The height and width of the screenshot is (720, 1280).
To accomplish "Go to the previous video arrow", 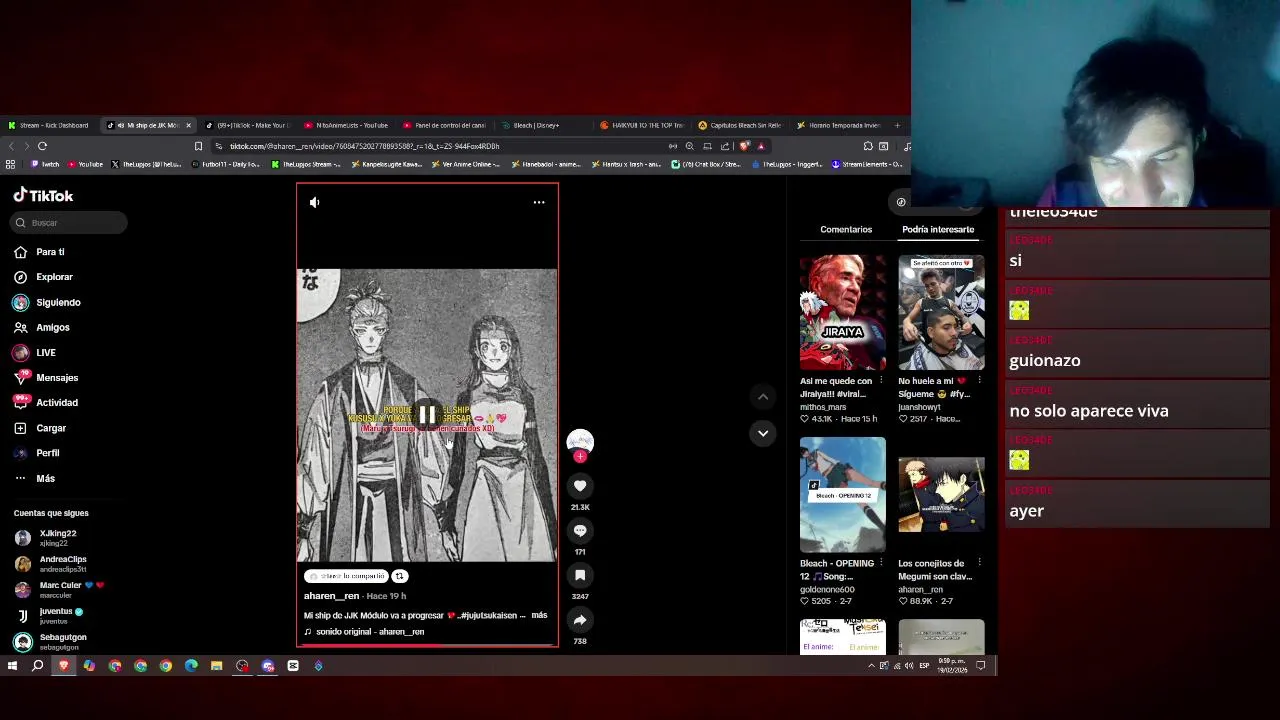I will [x=763, y=397].
